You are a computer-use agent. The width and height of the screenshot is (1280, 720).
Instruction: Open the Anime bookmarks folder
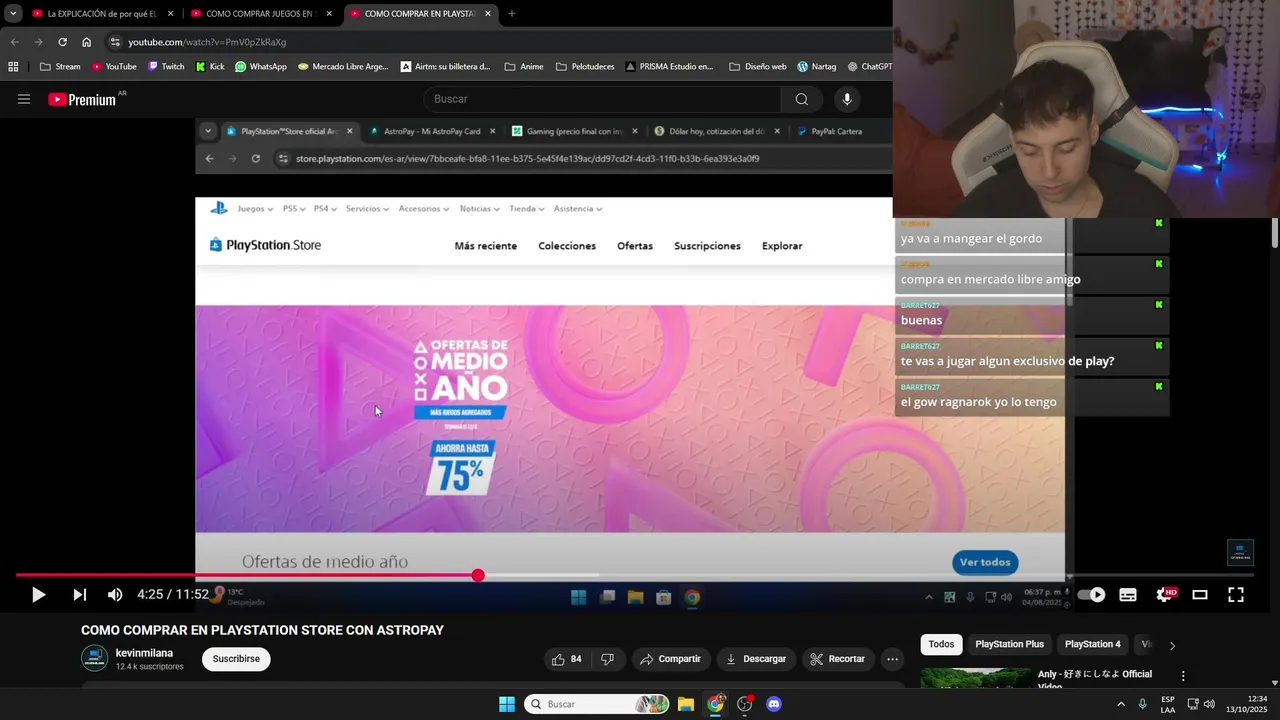point(524,67)
